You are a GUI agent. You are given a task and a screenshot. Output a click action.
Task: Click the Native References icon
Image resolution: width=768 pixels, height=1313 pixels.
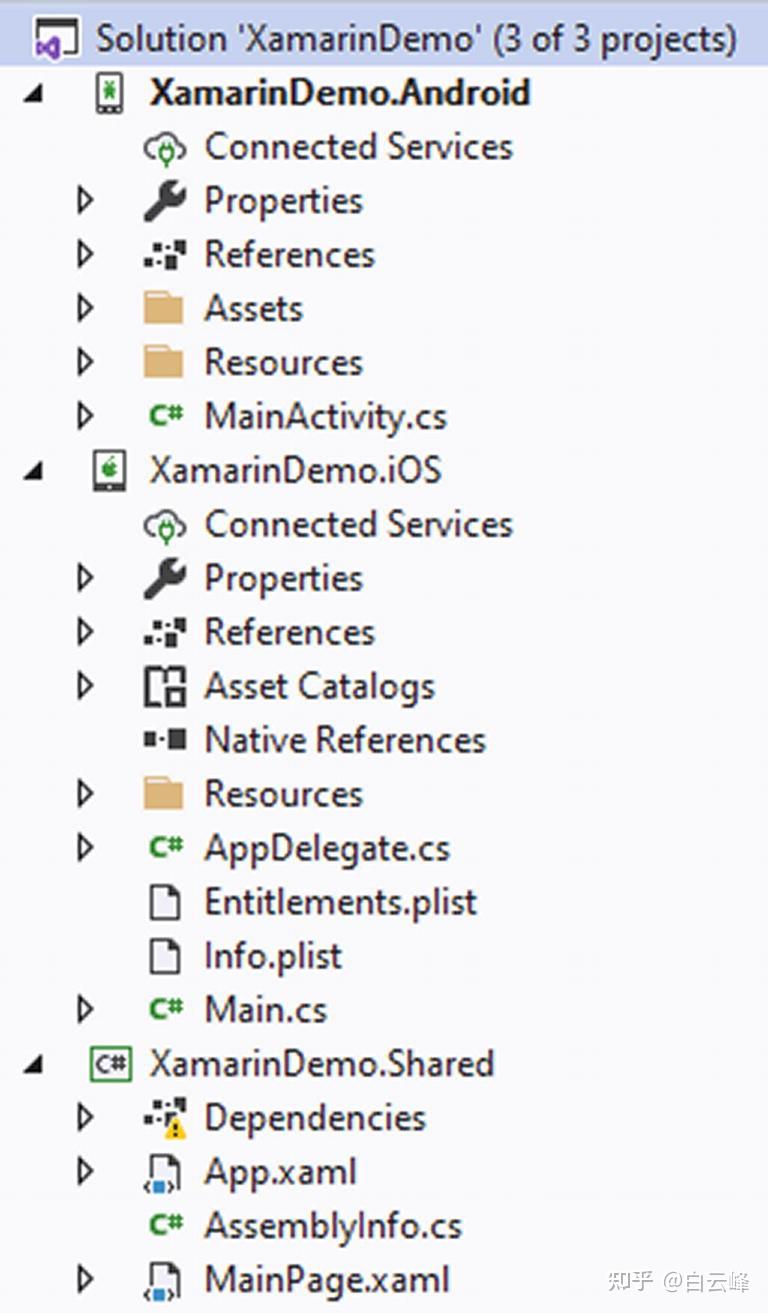click(x=164, y=740)
